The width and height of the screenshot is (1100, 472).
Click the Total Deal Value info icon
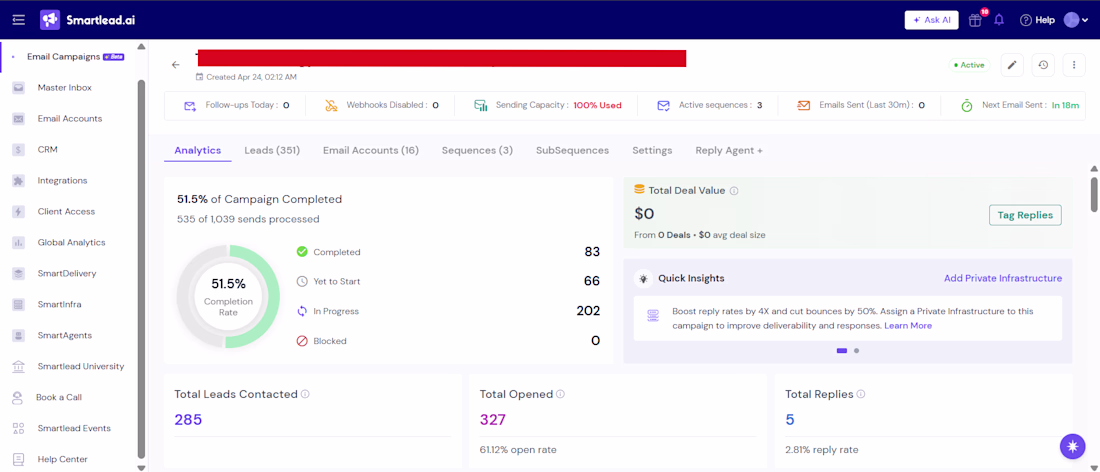click(x=734, y=190)
